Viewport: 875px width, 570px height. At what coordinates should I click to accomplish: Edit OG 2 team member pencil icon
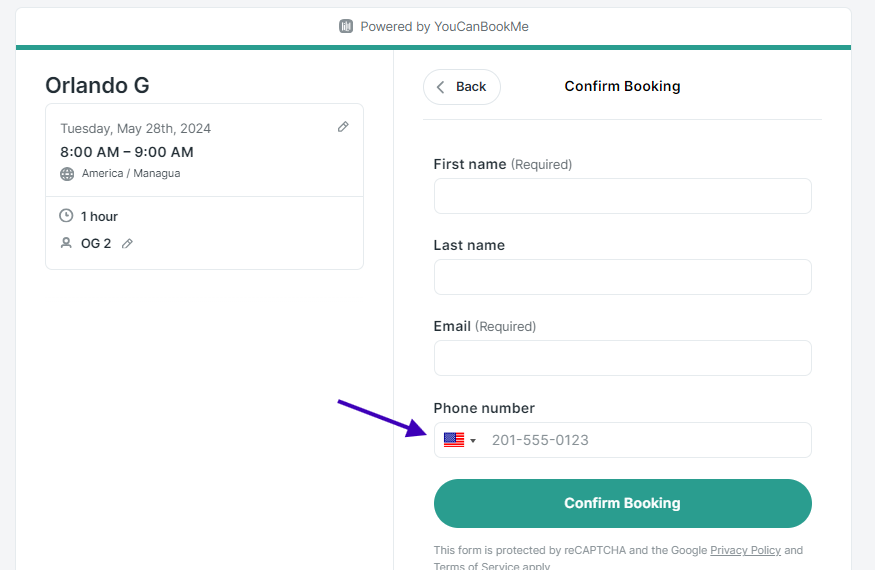[127, 243]
